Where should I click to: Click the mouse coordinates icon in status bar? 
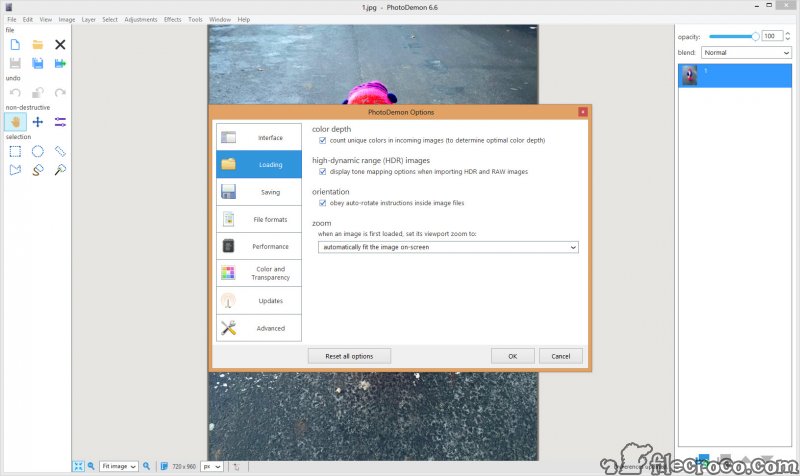coord(237,466)
